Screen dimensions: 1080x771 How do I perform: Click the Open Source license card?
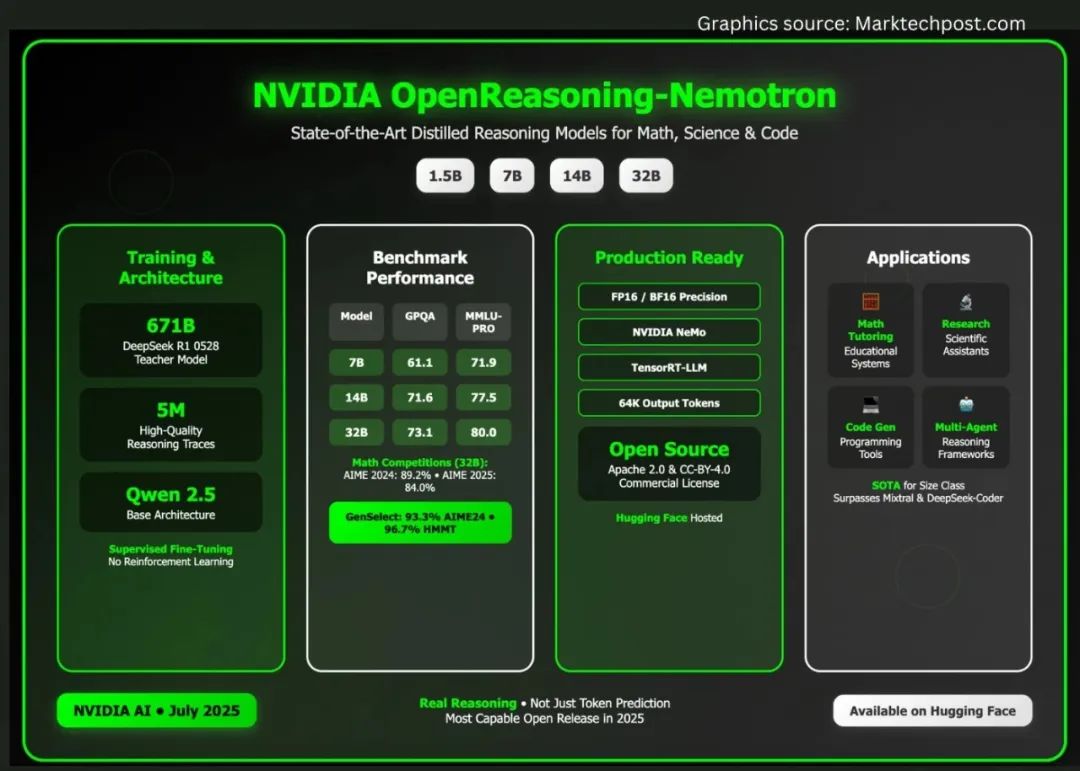669,464
